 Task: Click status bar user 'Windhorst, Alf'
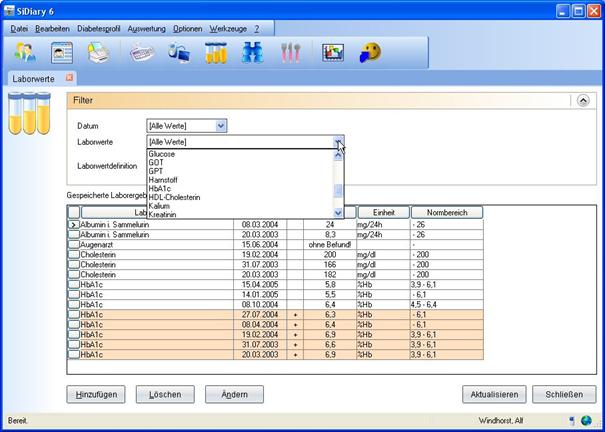point(501,420)
